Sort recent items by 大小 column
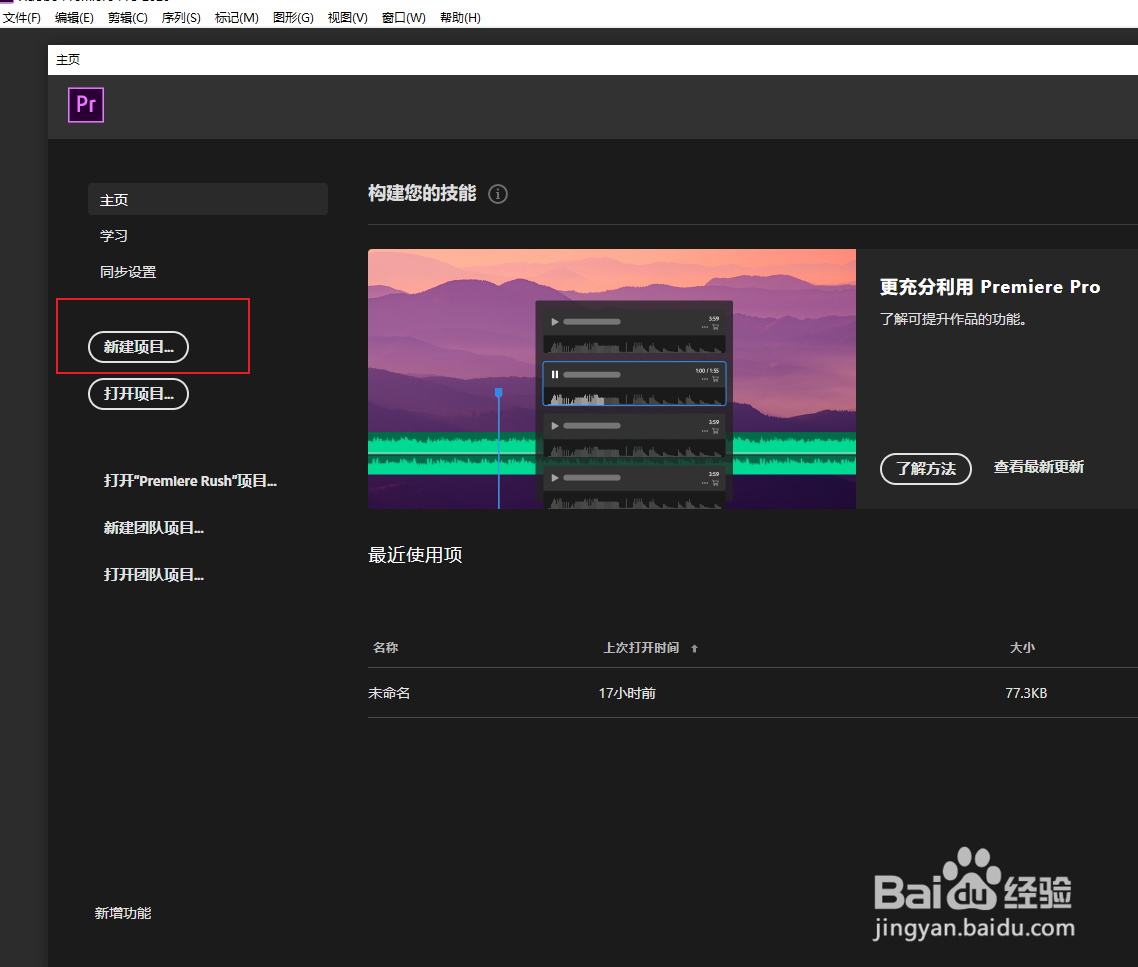This screenshot has width=1138, height=967. [1022, 648]
